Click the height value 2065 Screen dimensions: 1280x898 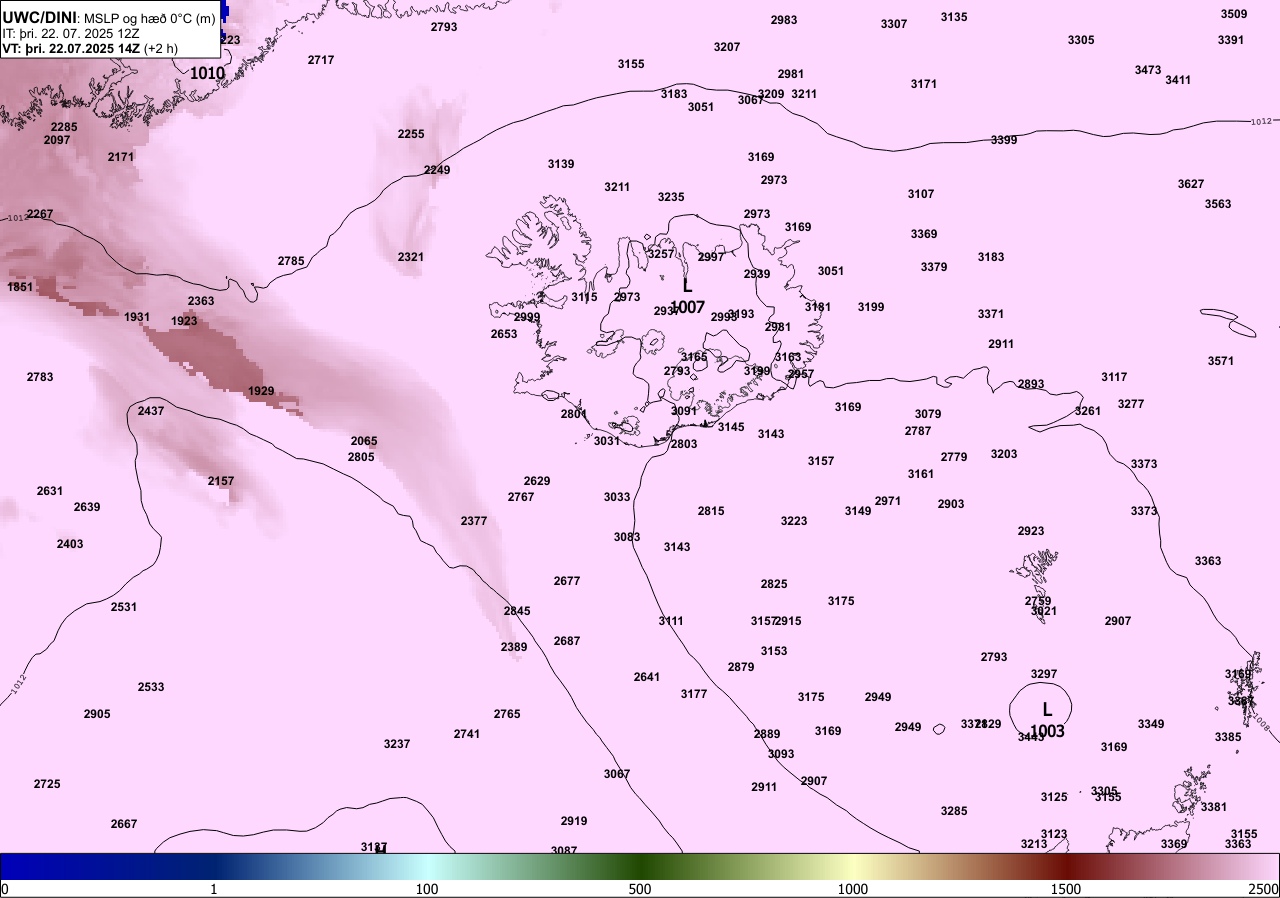tap(364, 441)
